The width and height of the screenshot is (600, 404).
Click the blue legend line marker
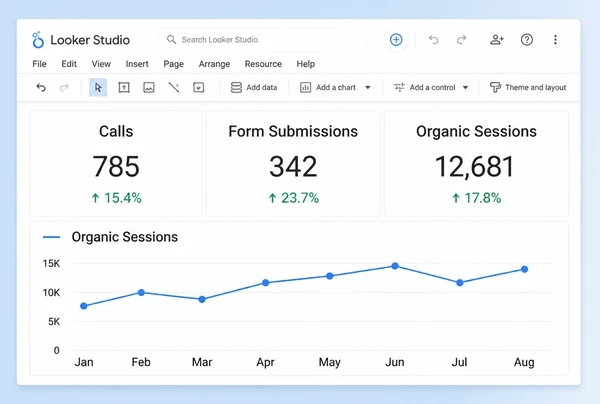pyautogui.click(x=51, y=237)
